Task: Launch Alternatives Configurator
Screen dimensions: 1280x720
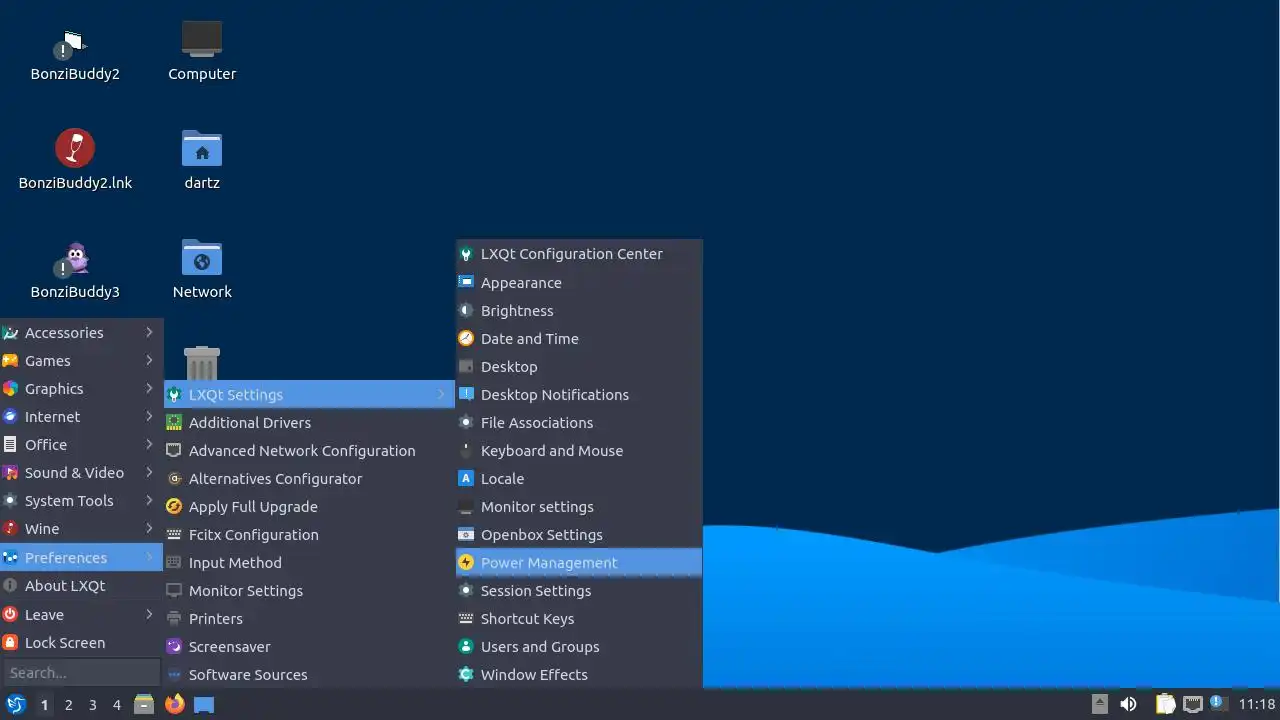Action: (309, 478)
